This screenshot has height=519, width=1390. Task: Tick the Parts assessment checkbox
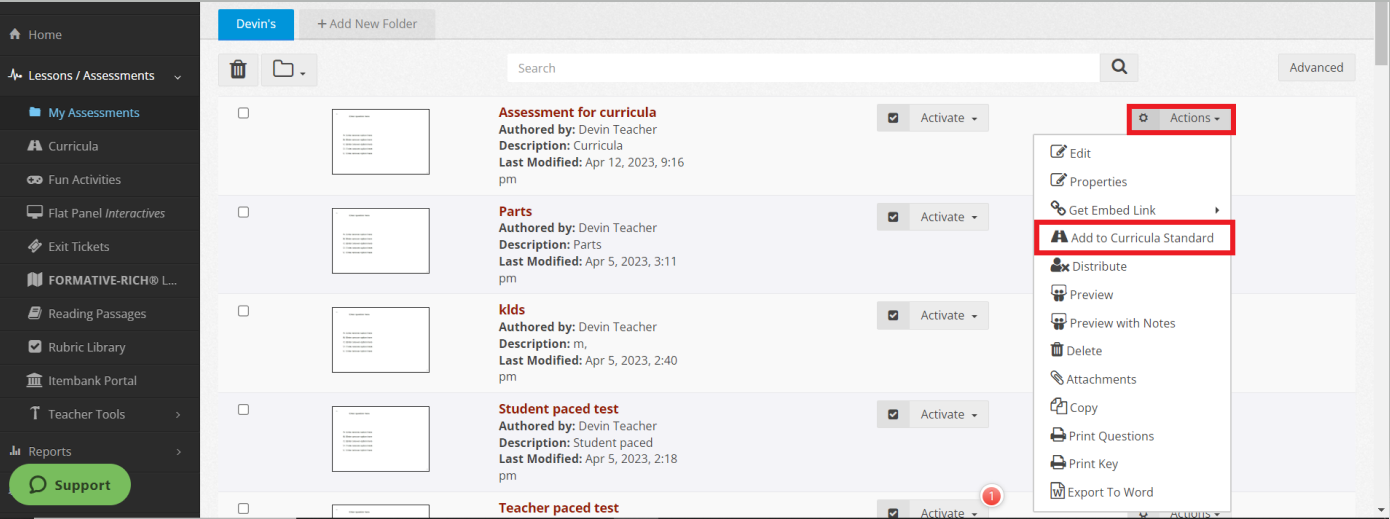pos(243,212)
